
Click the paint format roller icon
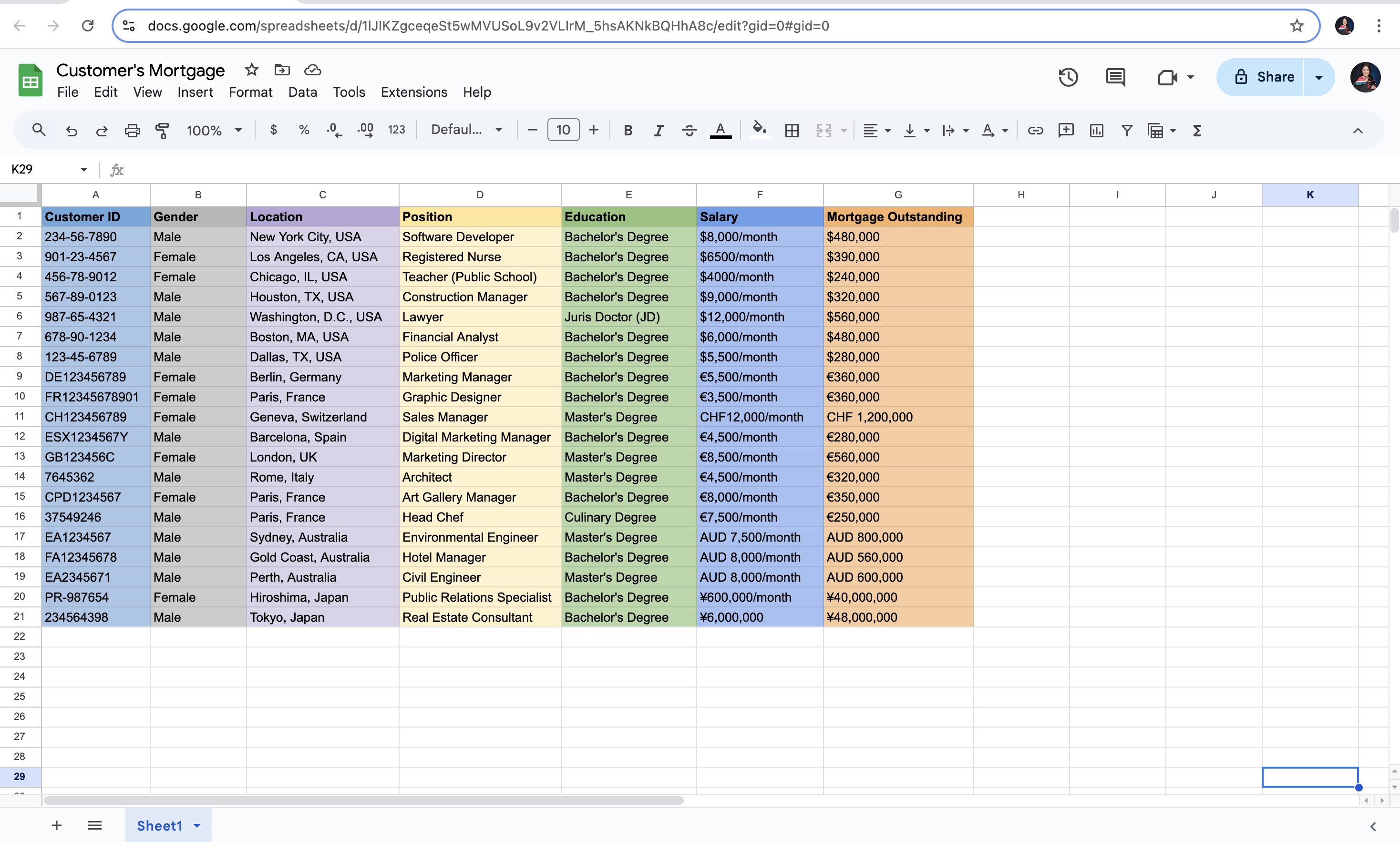click(162, 131)
